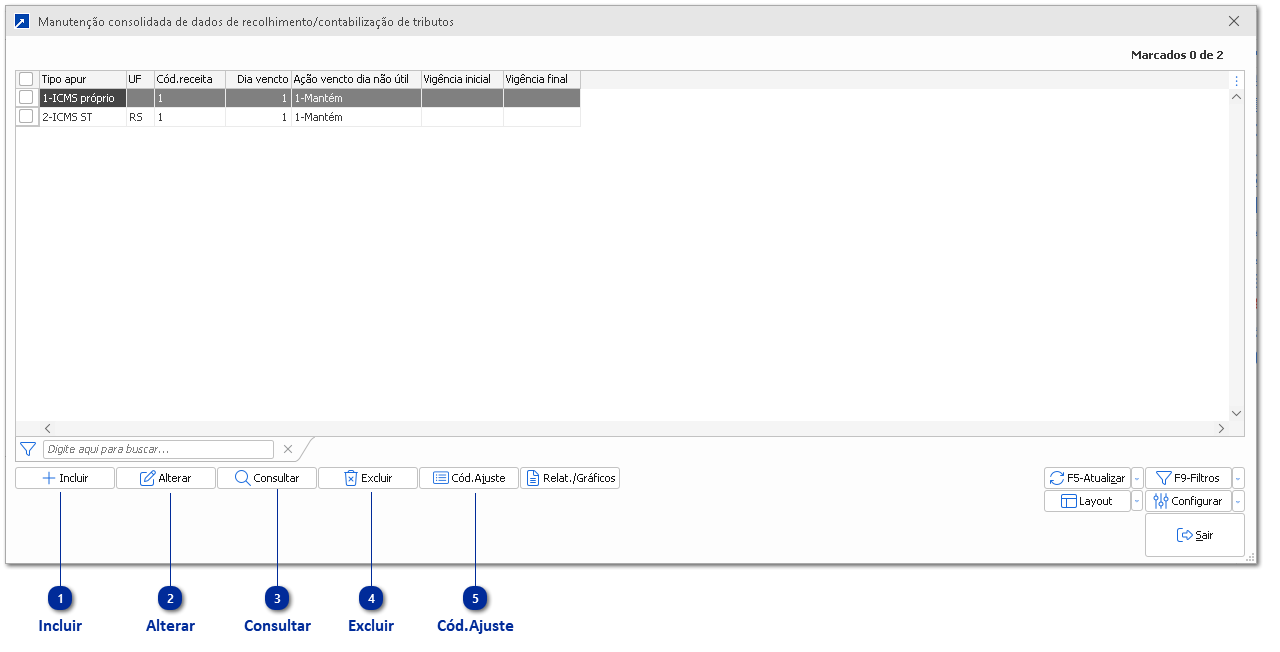
Task: Expand the Layout dropdown arrow
Action: point(1137,501)
